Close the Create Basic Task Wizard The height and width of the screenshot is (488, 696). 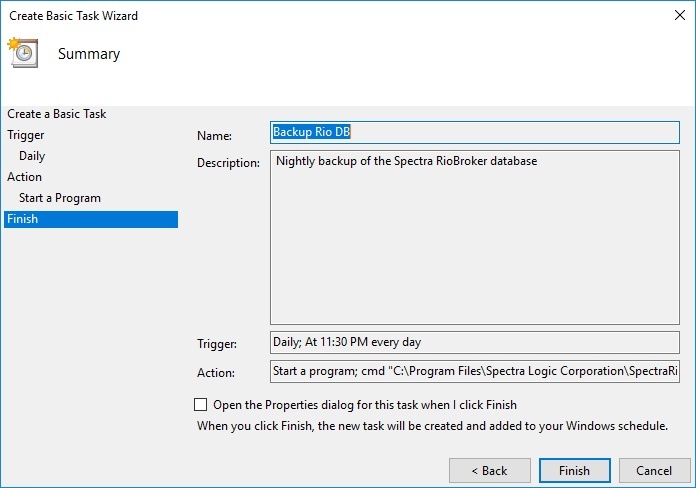click(x=679, y=15)
